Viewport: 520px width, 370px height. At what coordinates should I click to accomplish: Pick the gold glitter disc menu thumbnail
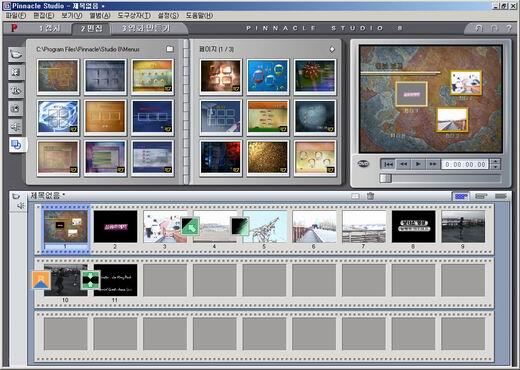click(268, 157)
